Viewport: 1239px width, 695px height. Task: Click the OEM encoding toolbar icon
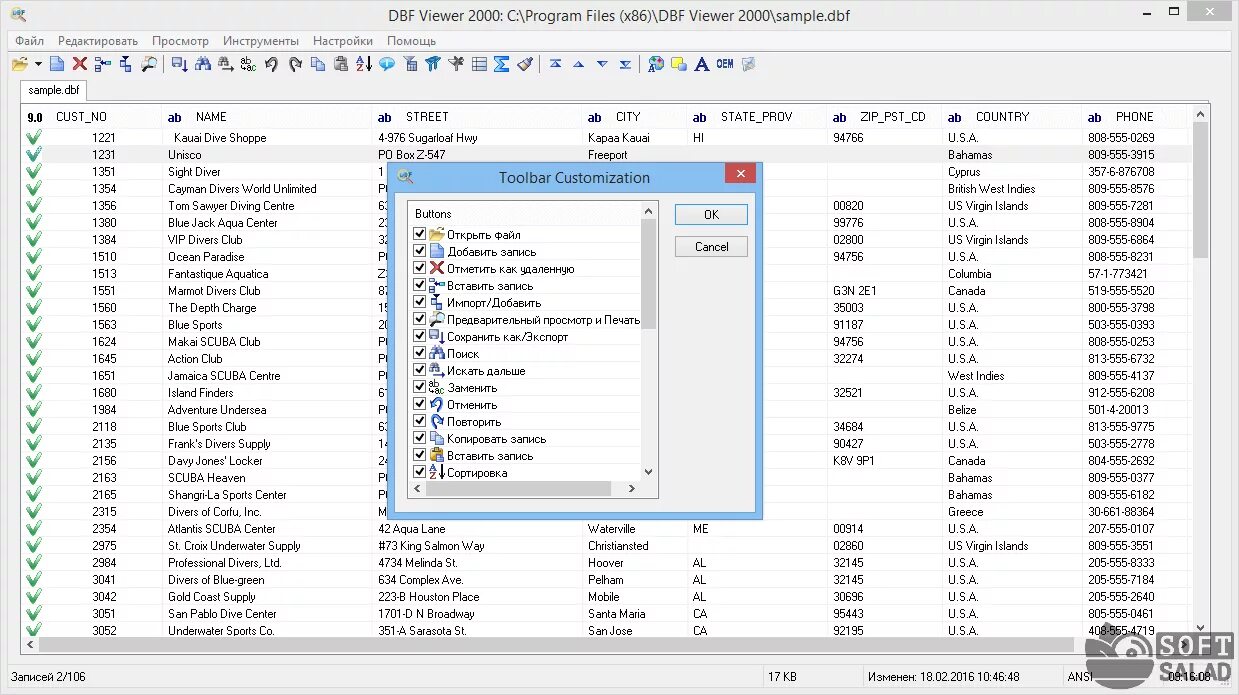[x=725, y=64]
